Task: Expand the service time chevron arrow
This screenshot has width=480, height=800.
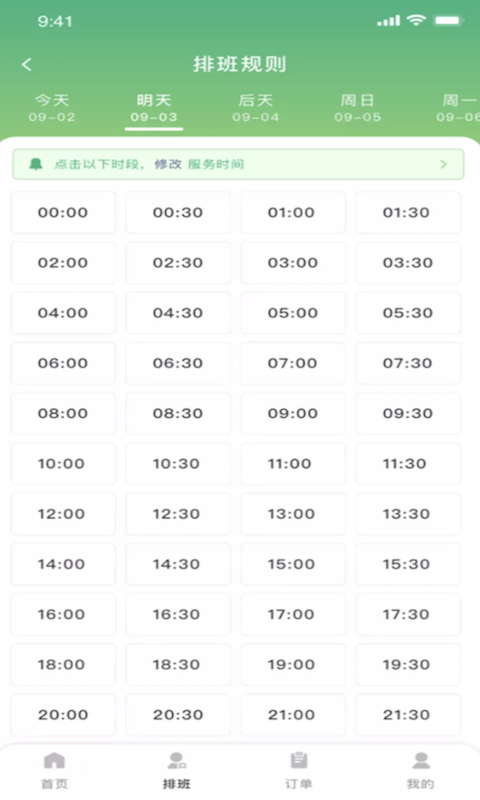Action: (x=443, y=164)
